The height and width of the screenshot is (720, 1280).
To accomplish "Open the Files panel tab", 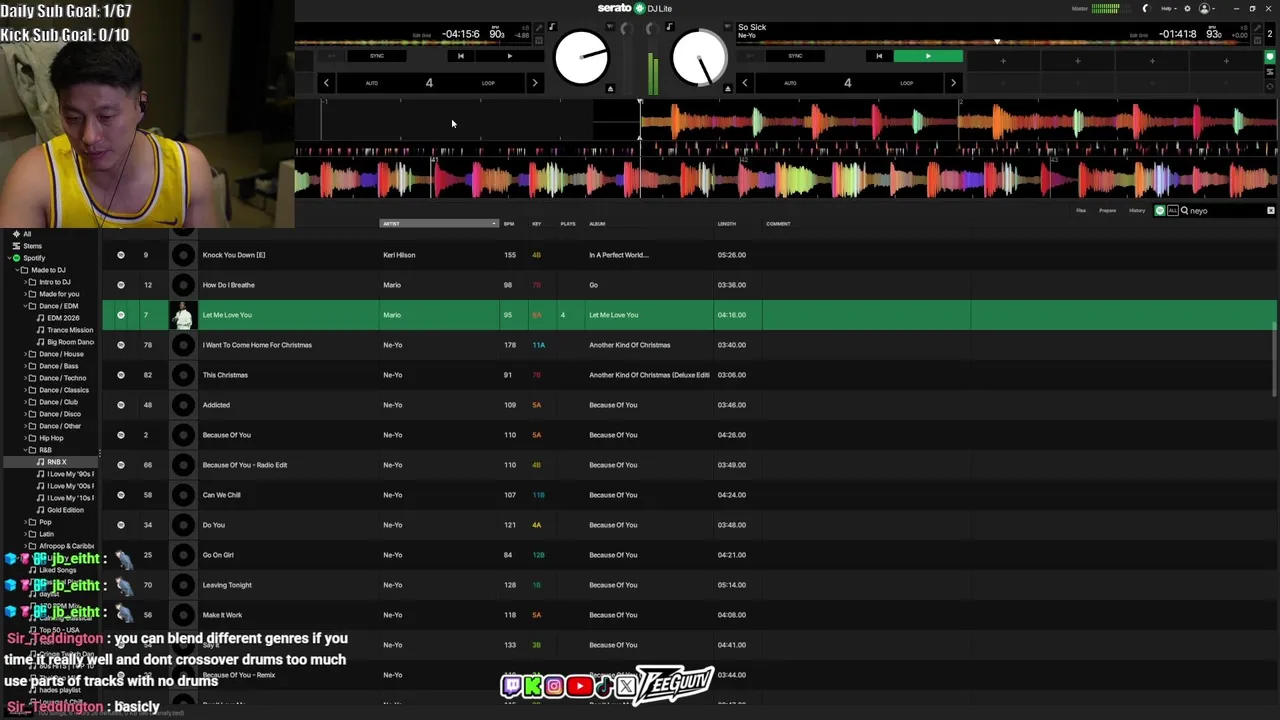I will coord(1081,211).
